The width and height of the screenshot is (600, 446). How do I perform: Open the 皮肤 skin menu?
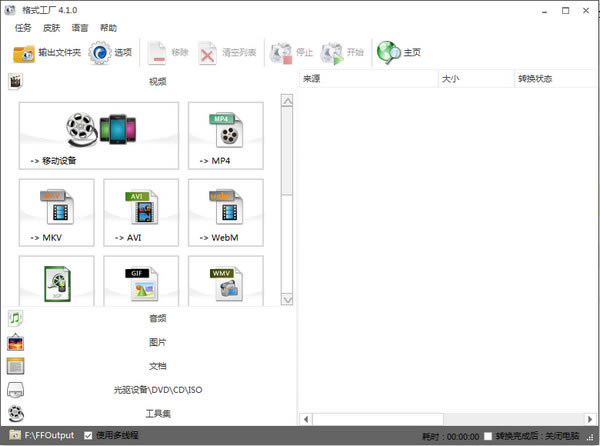(x=51, y=28)
